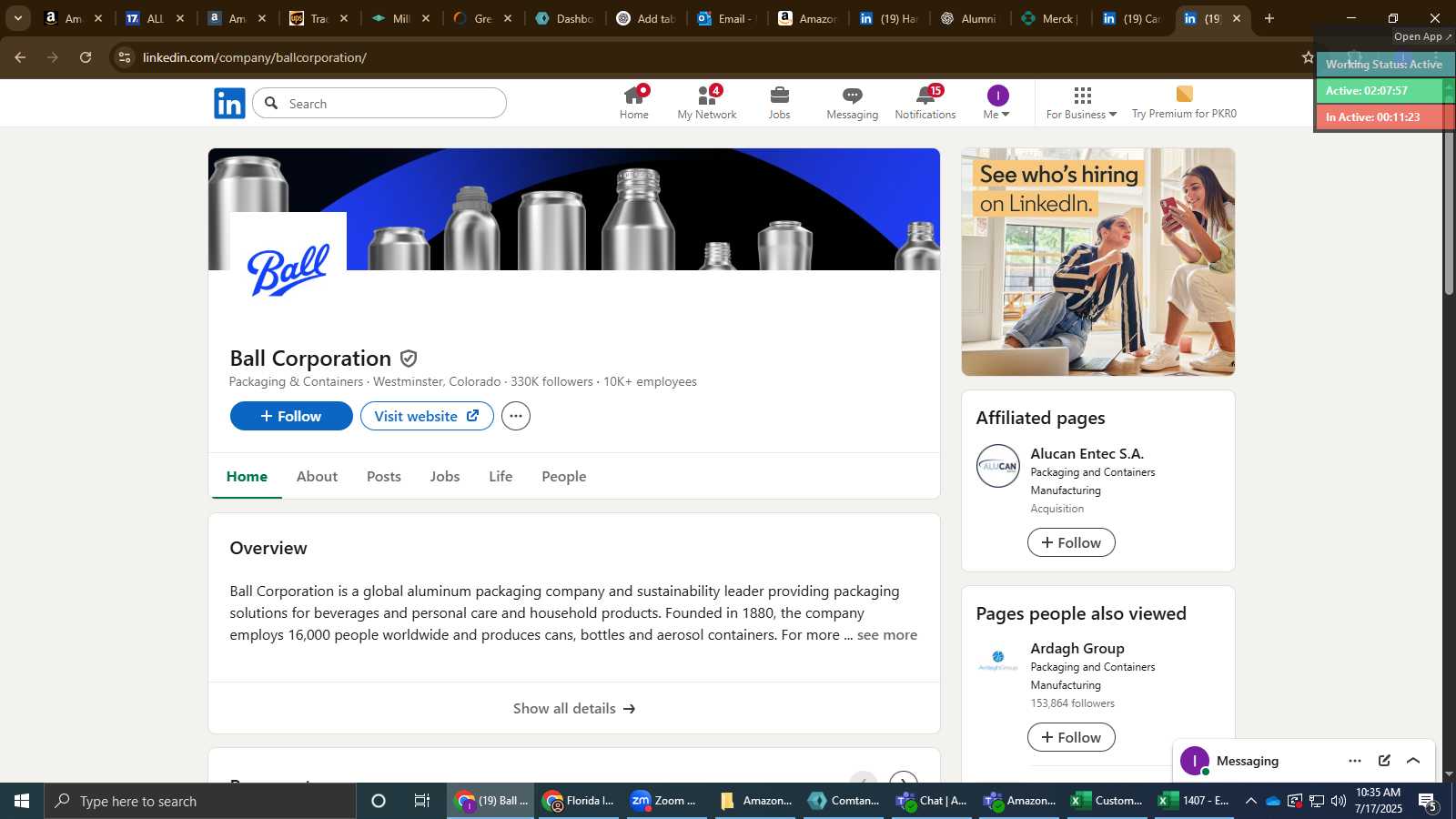Compose new message icon in Messaging
This screenshot has height=819, width=1456.
click(x=1384, y=761)
